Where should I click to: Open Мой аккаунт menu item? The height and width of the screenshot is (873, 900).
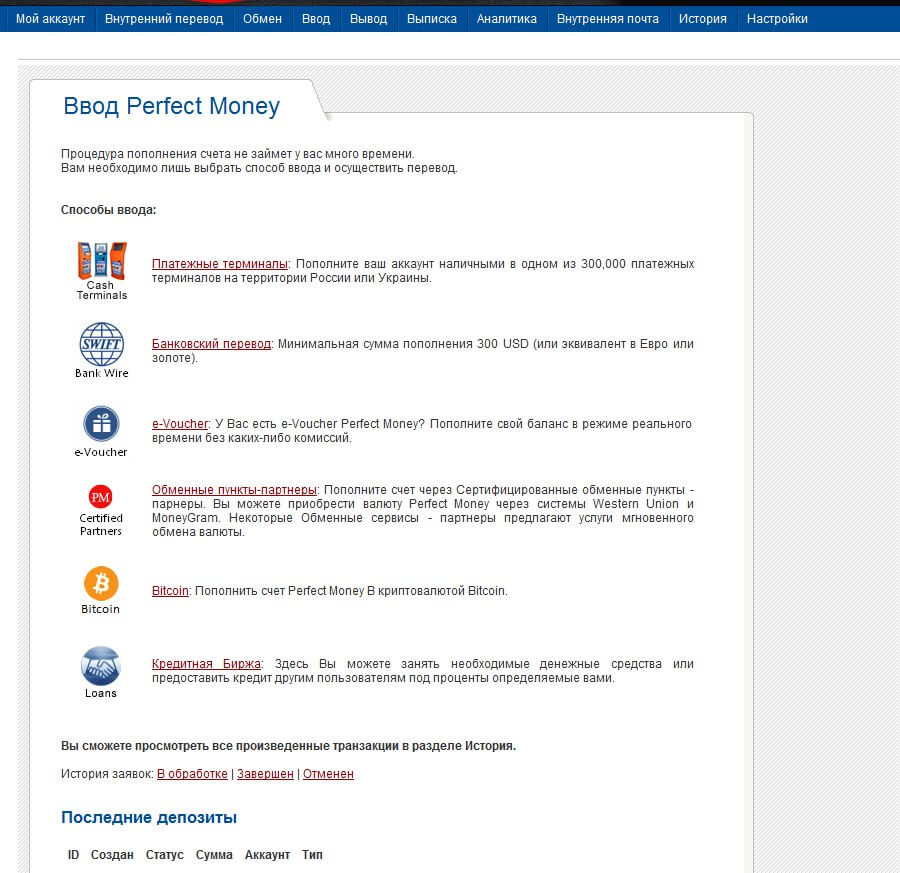click(51, 19)
